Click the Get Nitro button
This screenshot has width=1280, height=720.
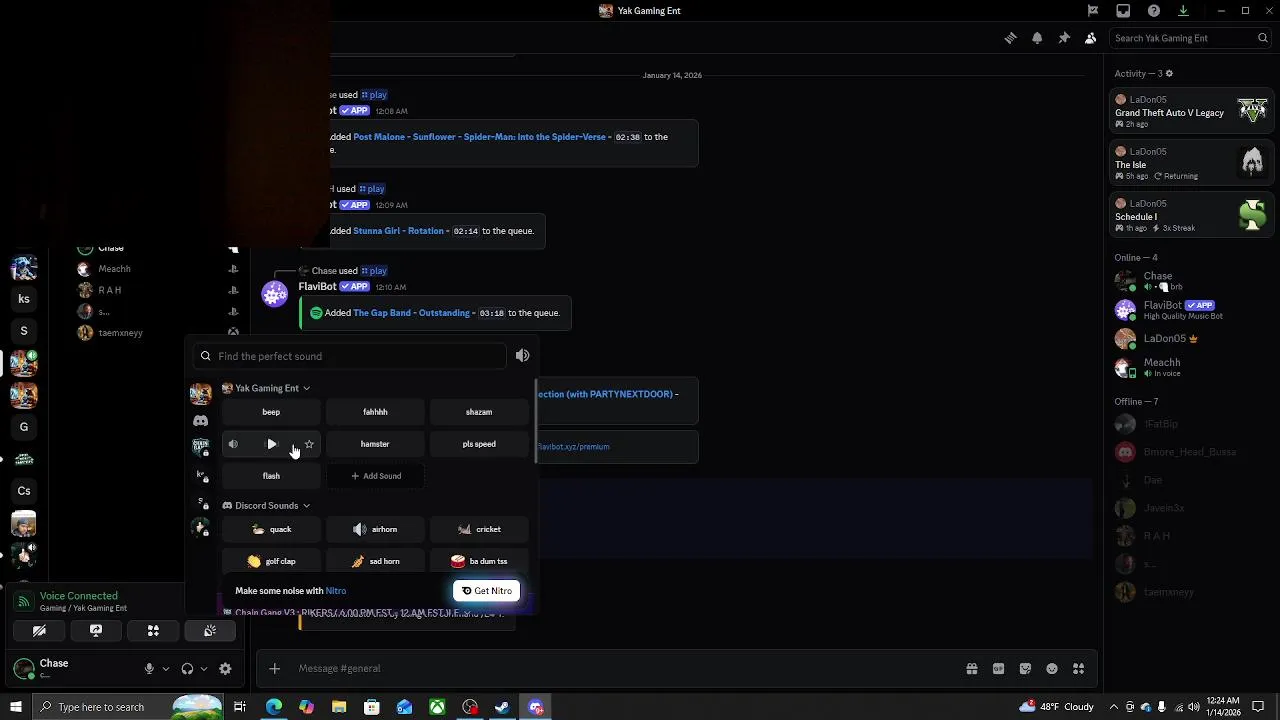point(486,591)
